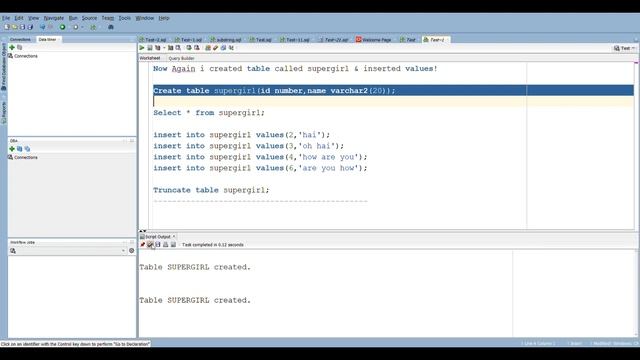640x360 pixels.
Task: Click the Save All icon in main toolbar
Action: pos(30,27)
